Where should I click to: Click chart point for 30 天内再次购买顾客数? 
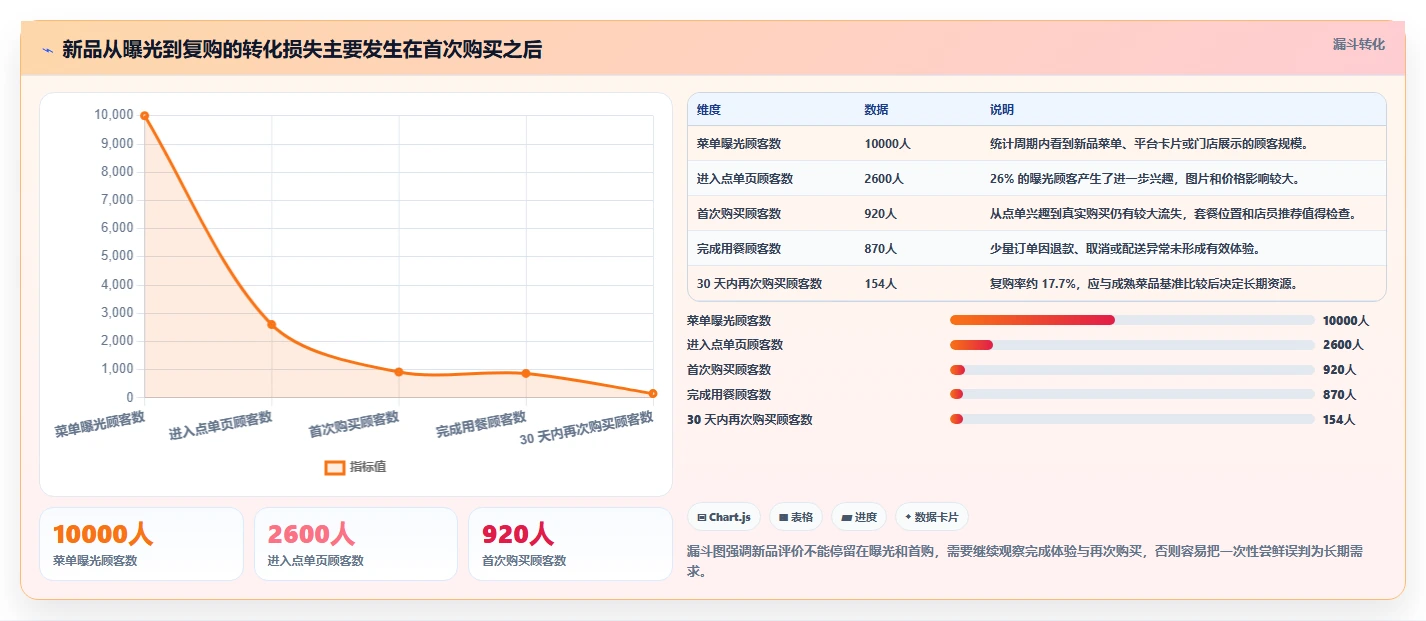tap(653, 393)
